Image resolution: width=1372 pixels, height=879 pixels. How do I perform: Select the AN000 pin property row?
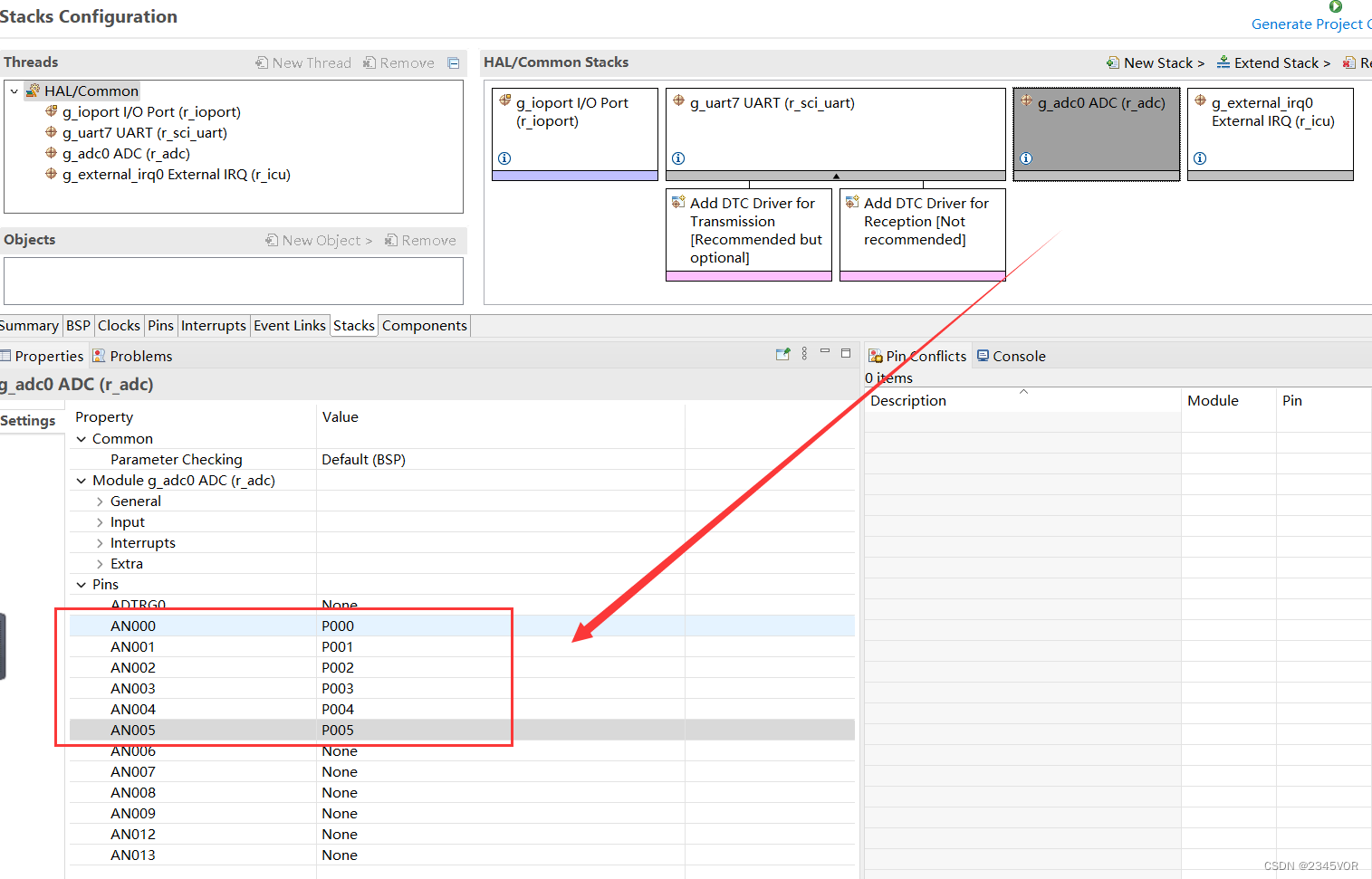pos(462,626)
